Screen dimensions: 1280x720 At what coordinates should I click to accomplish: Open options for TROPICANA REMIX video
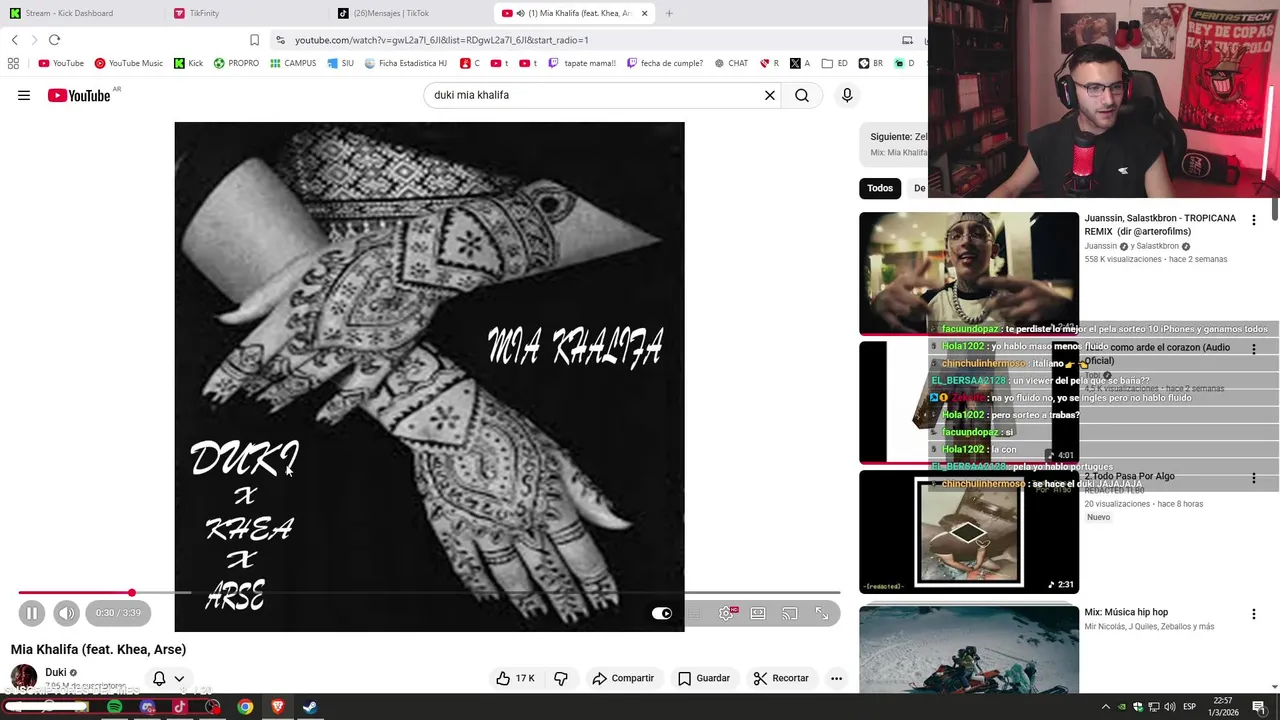[1254, 220]
